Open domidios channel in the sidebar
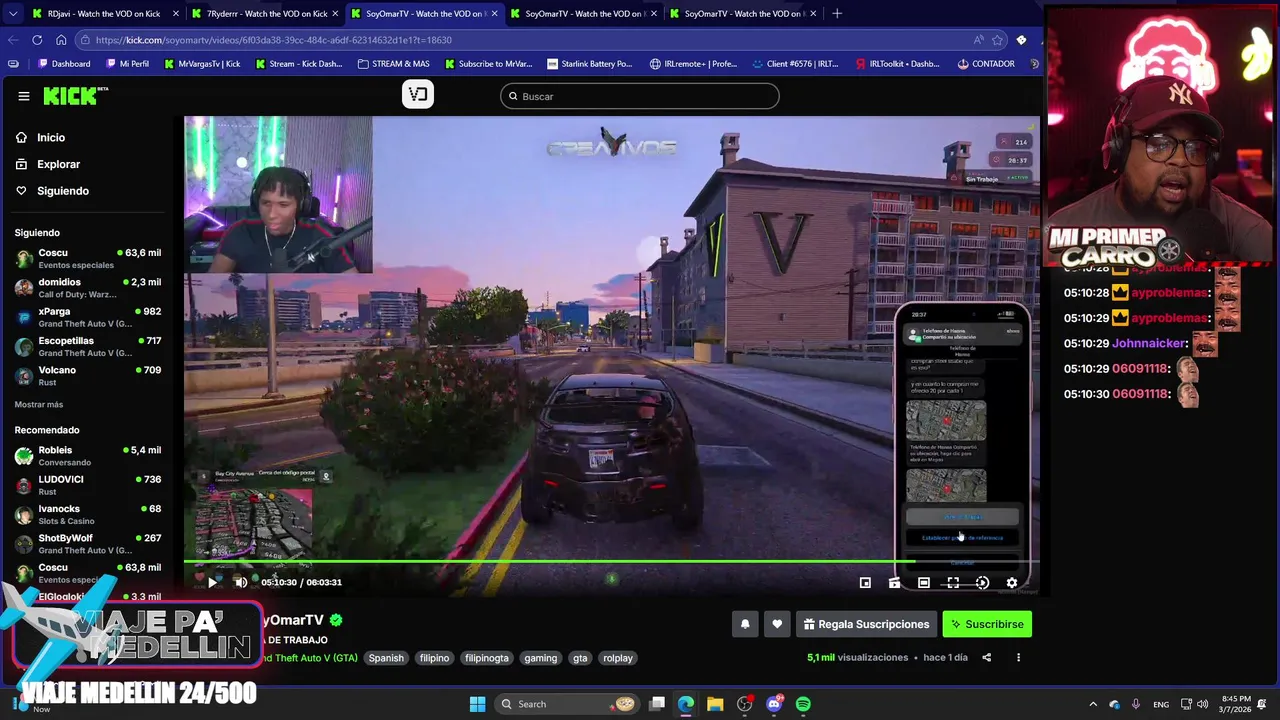Viewport: 1280px width, 720px height. click(88, 287)
